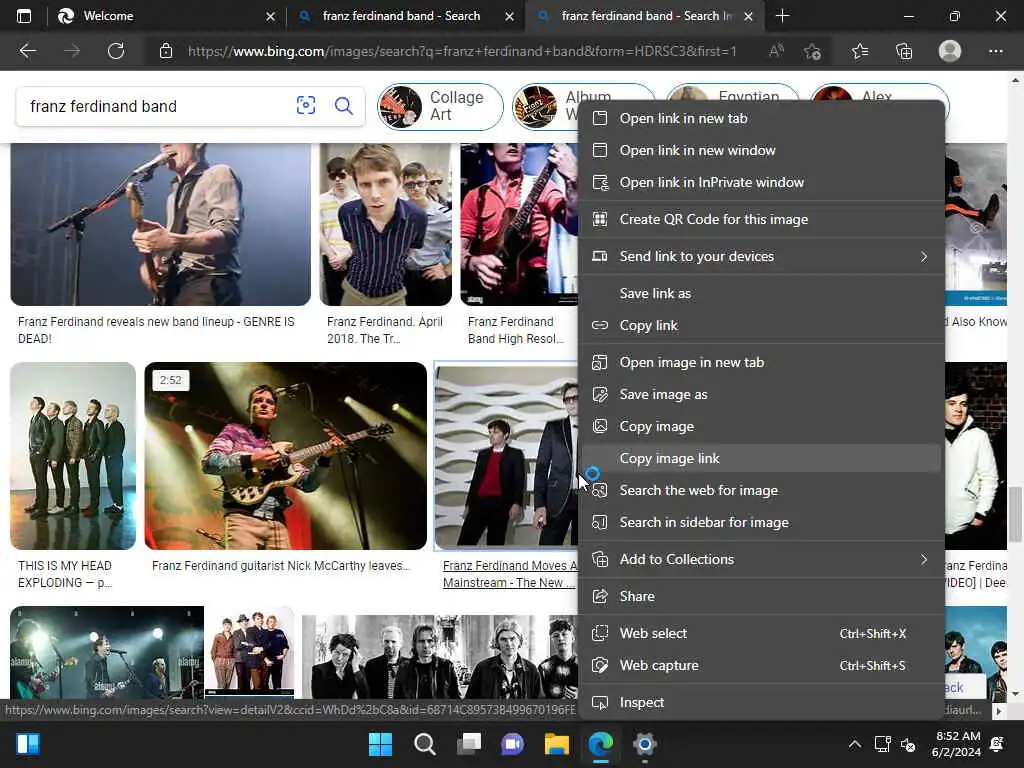This screenshot has height=768, width=1024.
Task: Click the page vertical scrollbar thumb
Action: 1015,514
